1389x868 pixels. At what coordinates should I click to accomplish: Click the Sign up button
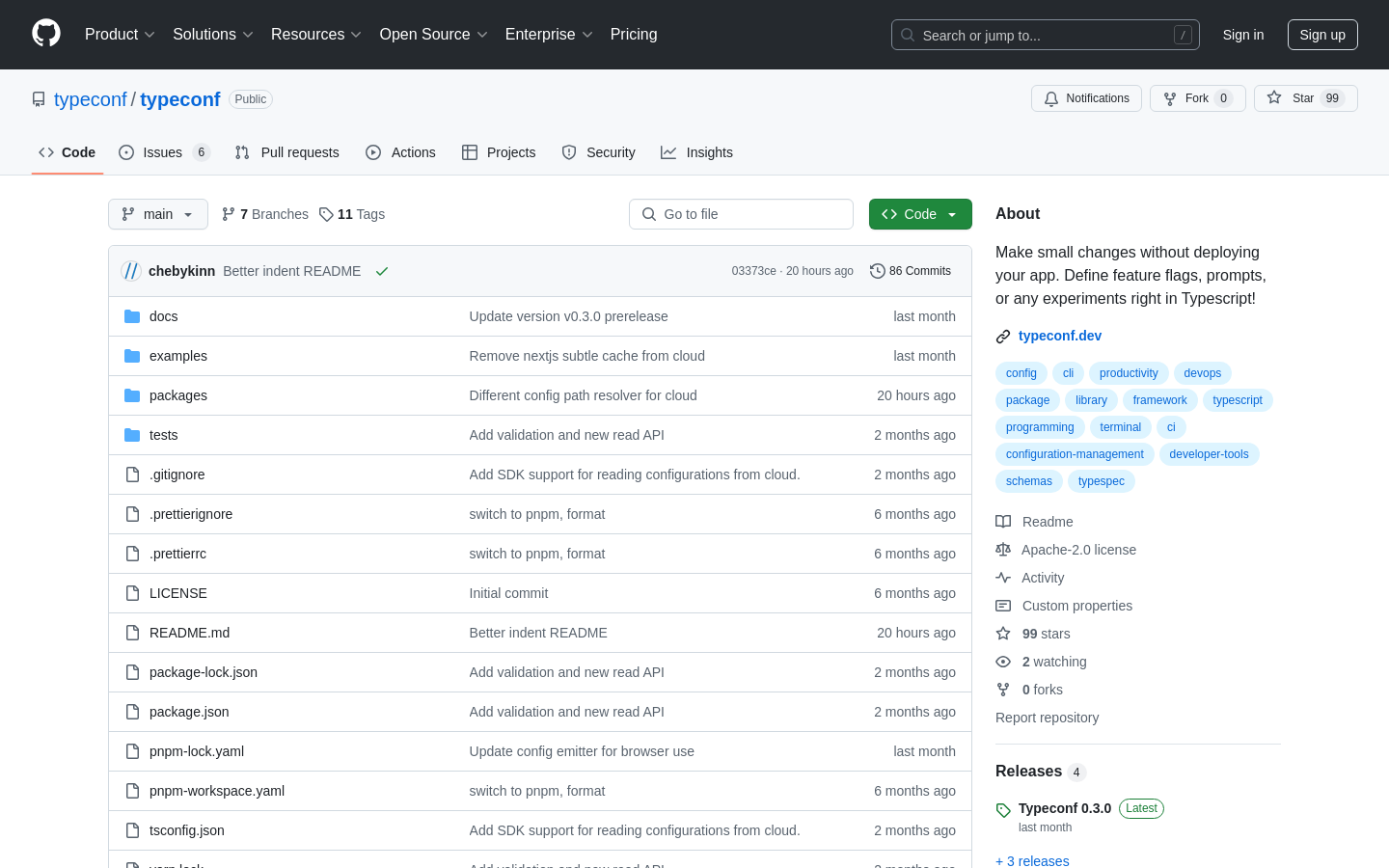[x=1322, y=35]
